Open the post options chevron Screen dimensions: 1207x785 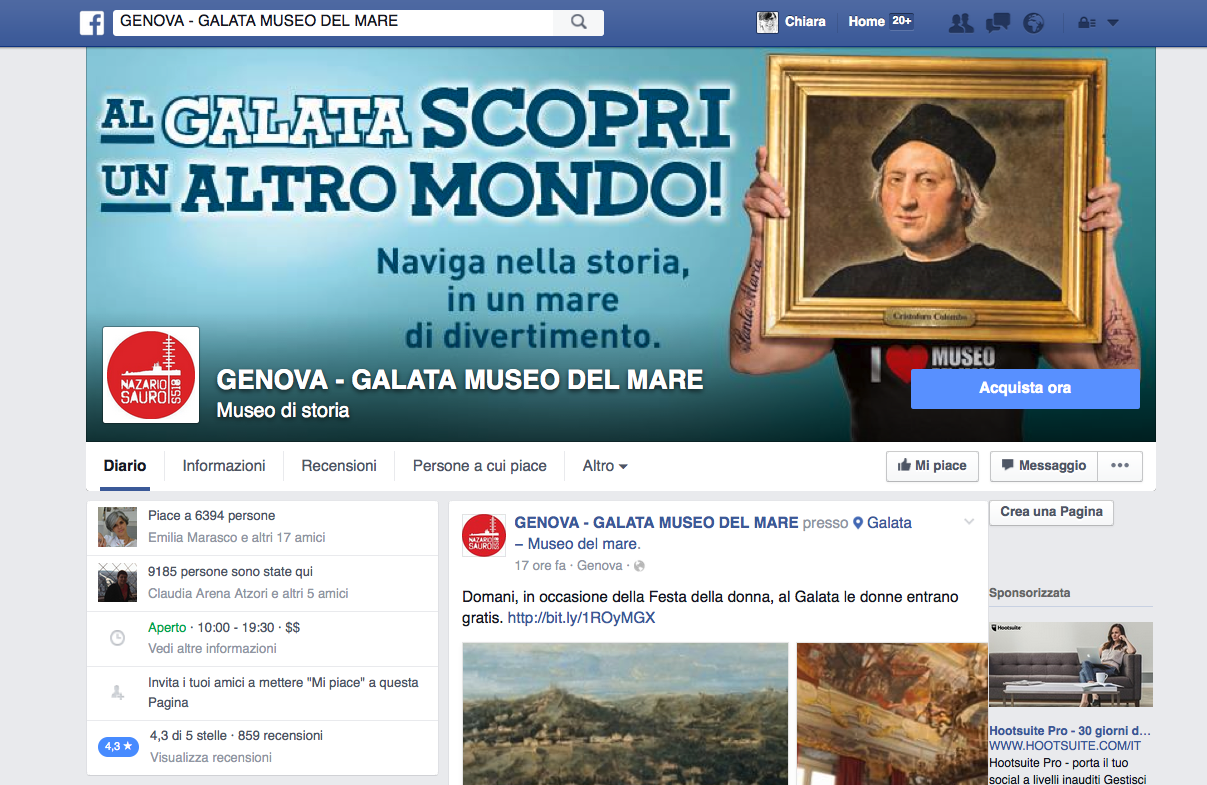(968, 522)
